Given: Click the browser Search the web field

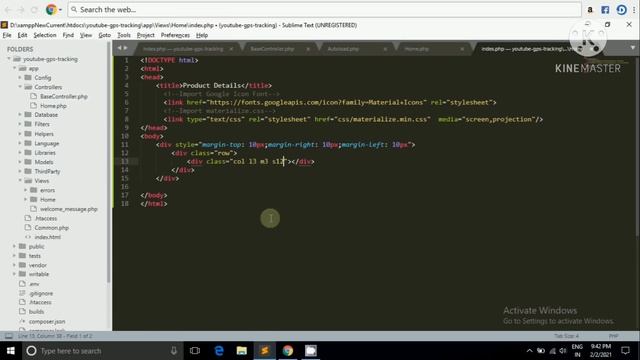Looking at the screenshot, I should [x=324, y=9].
